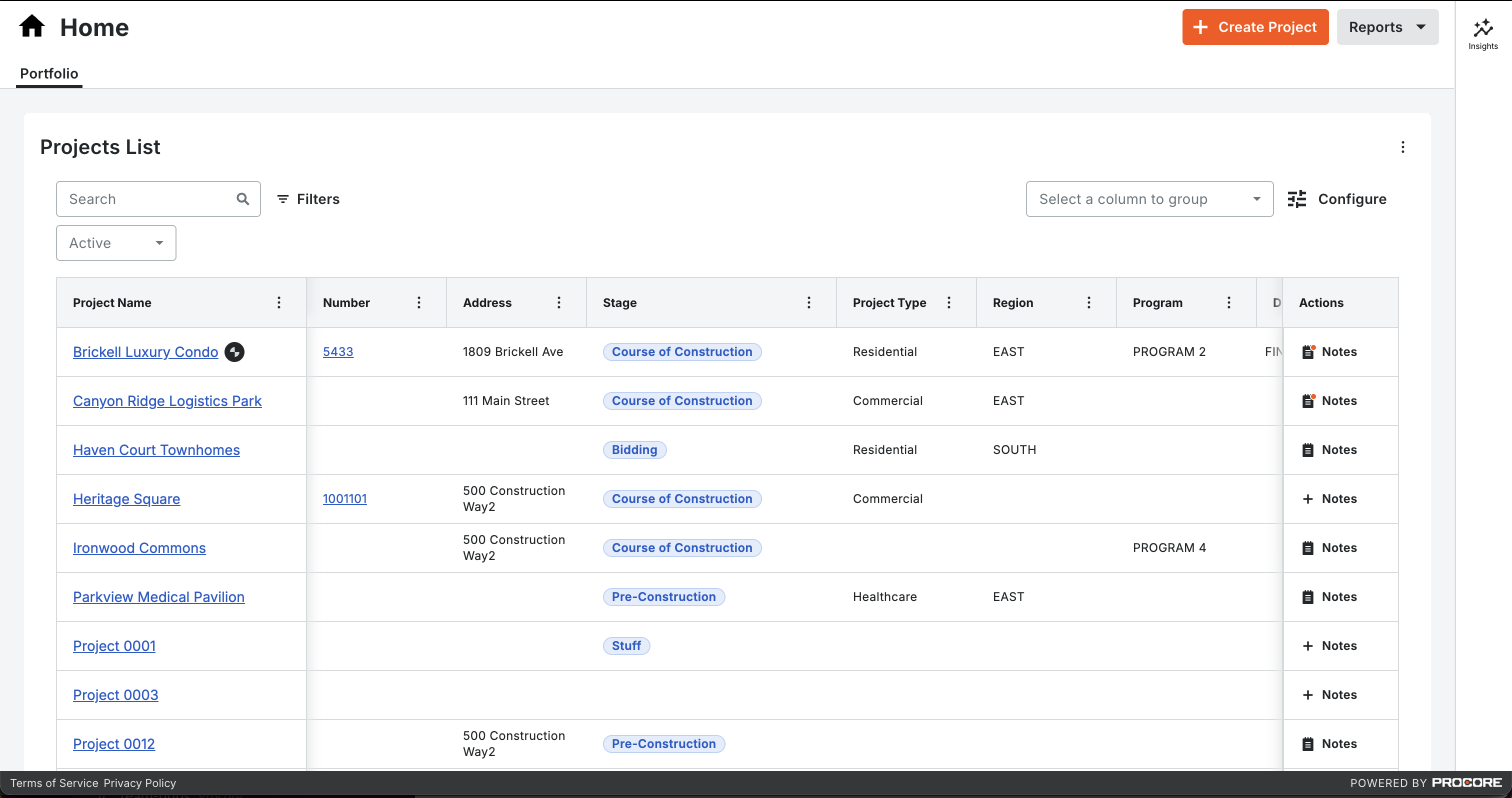Open Select a column to group dropdown
1512x798 pixels.
coord(1148,199)
